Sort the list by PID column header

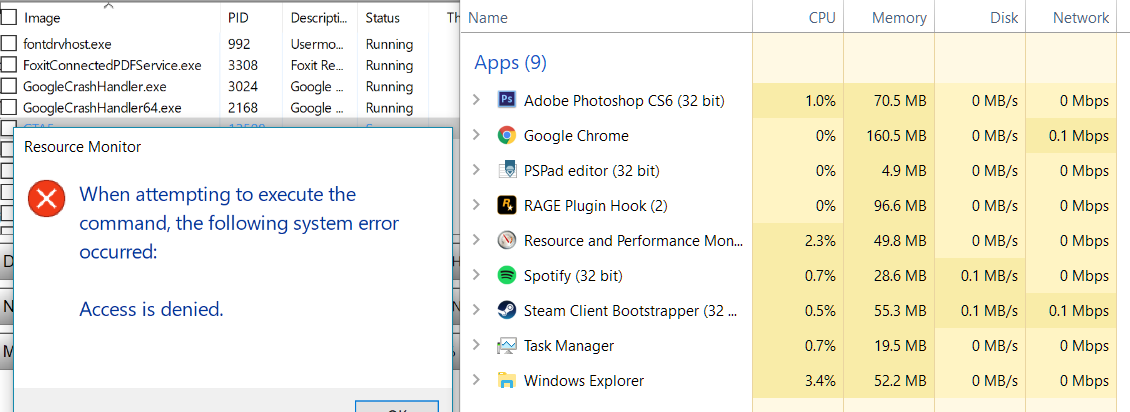[238, 18]
